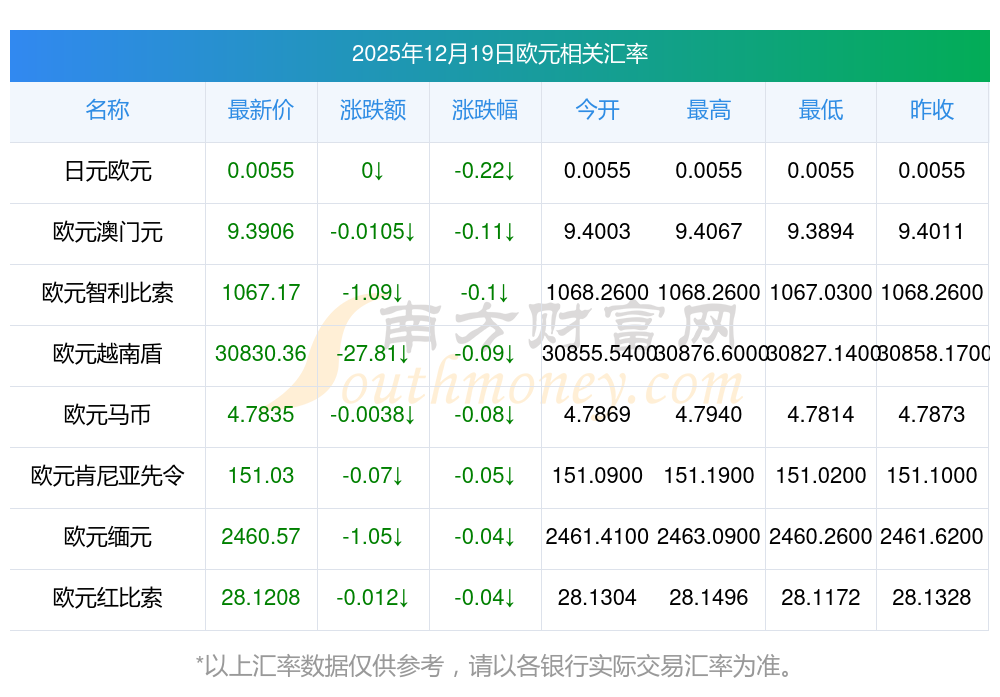This screenshot has width=1000, height=697.
Task: Click the footer disclaimer text about bank rates
Action: (x=500, y=665)
